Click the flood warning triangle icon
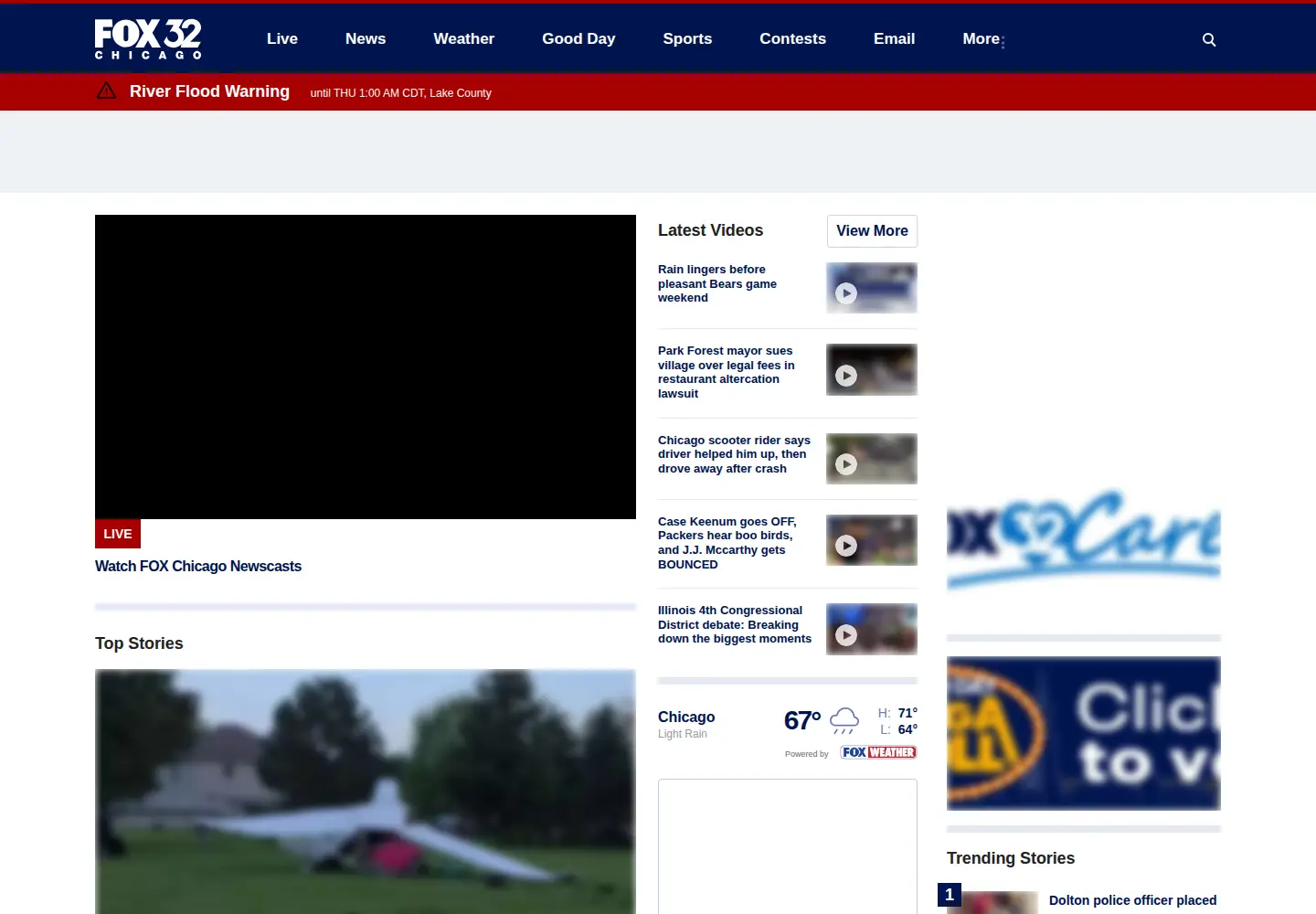 [x=106, y=90]
